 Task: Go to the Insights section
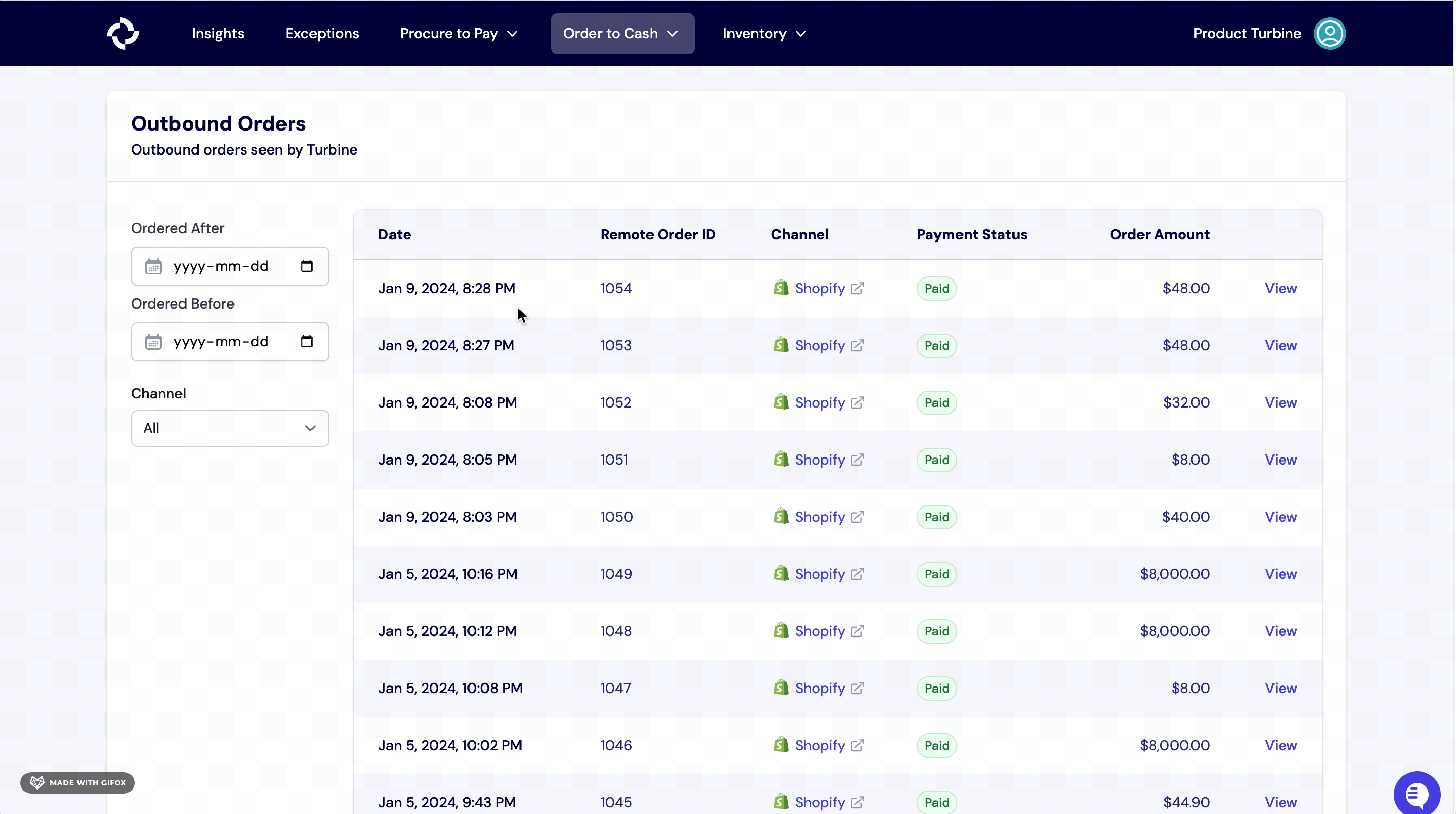[x=218, y=33]
